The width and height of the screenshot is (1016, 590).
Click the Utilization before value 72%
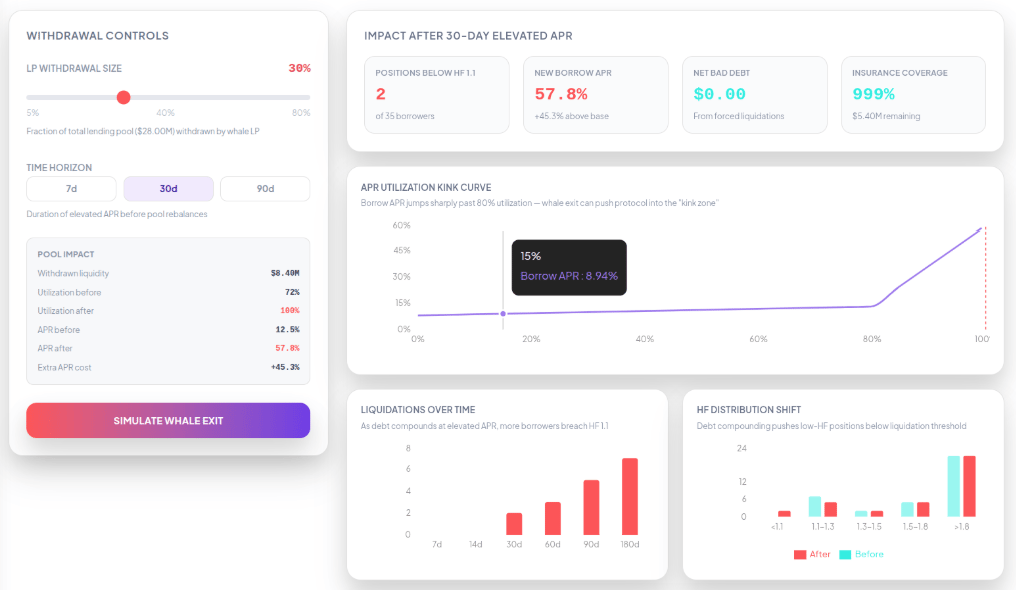[292, 292]
